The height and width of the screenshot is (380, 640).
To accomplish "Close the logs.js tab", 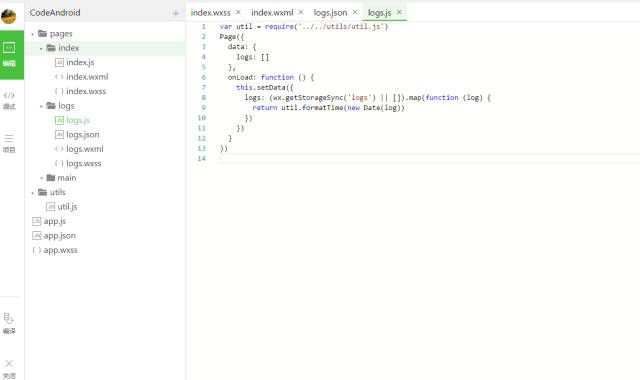I will [x=399, y=12].
